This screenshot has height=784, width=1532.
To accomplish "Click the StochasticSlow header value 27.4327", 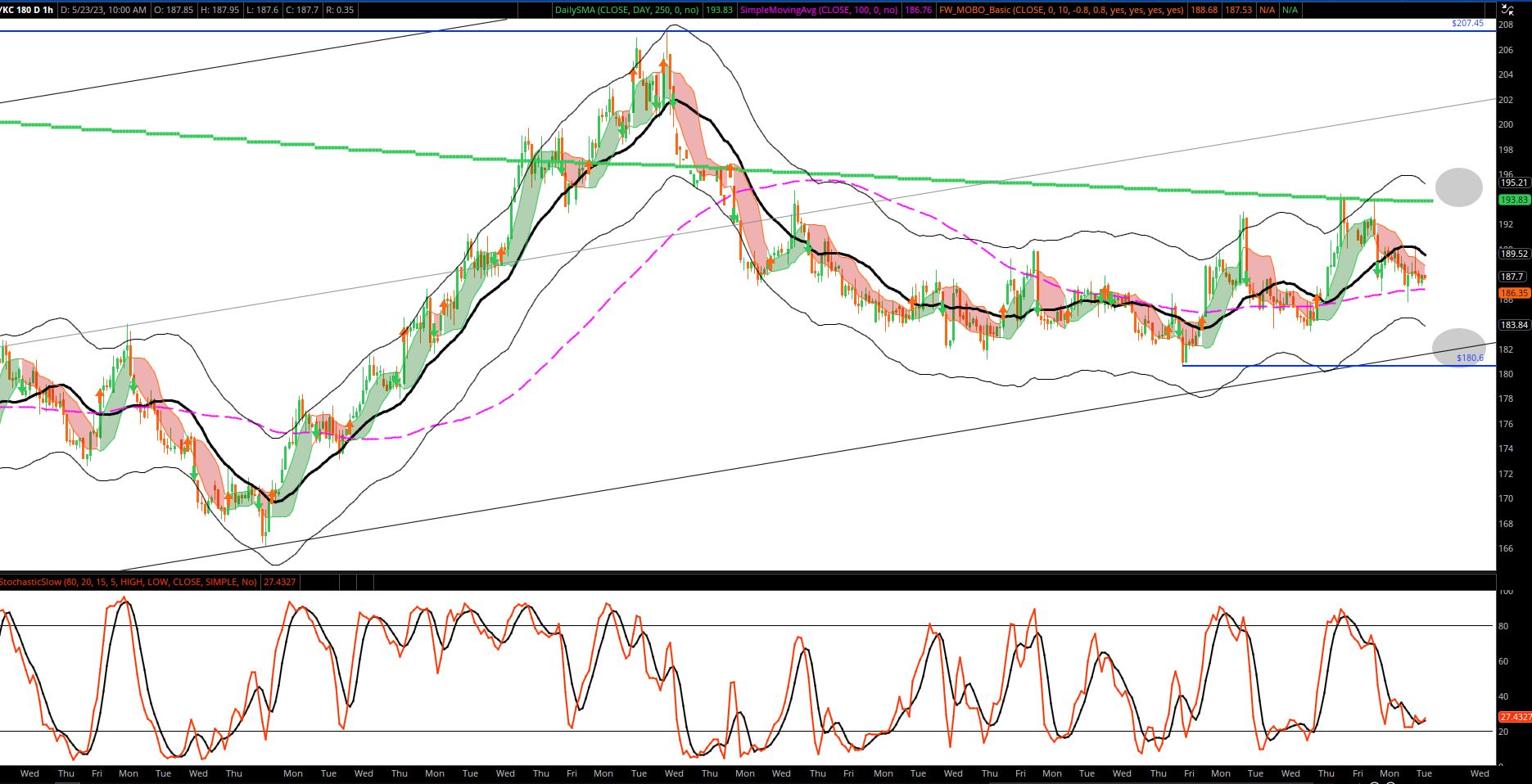I will (280, 582).
